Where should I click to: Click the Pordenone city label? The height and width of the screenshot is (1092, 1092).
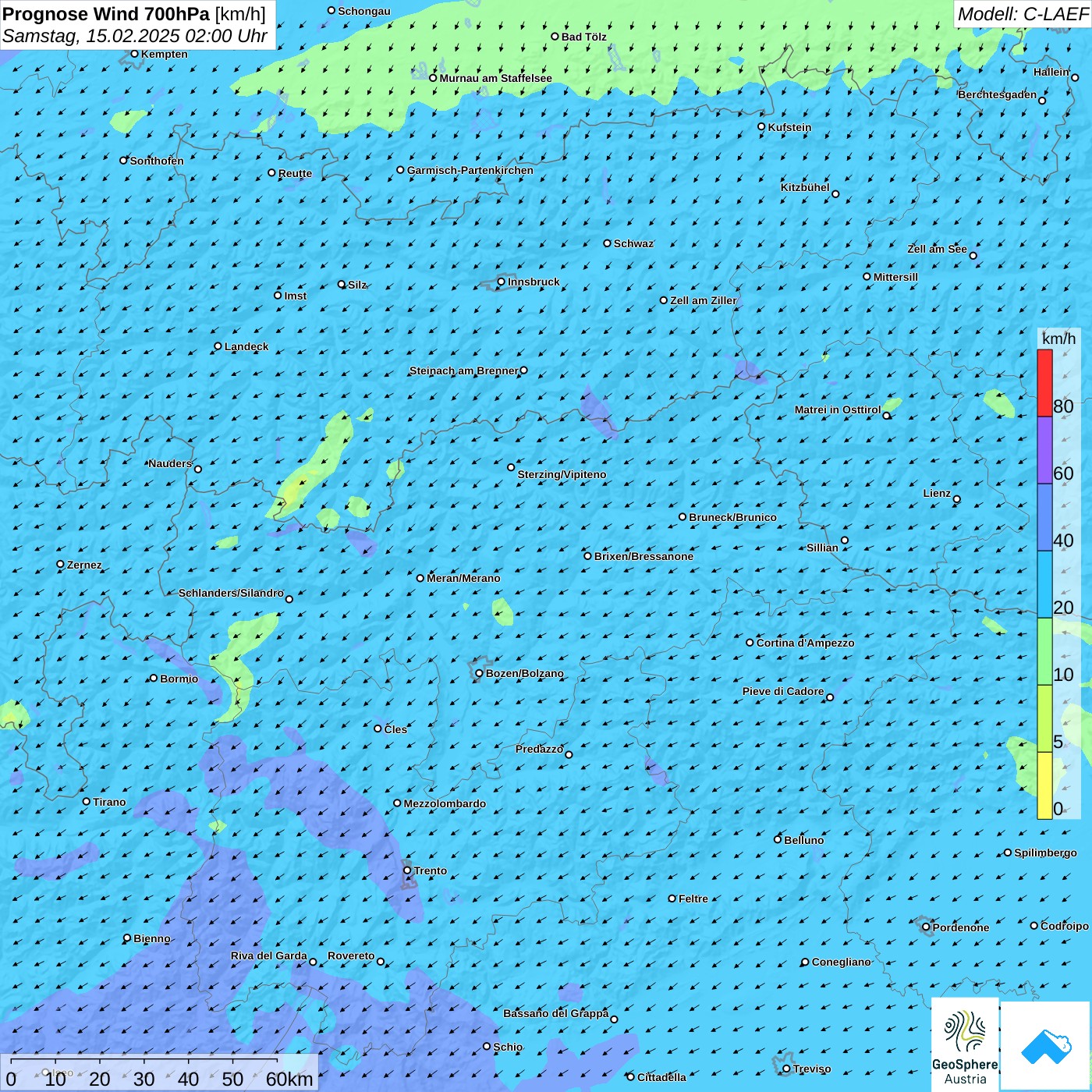[x=961, y=927]
